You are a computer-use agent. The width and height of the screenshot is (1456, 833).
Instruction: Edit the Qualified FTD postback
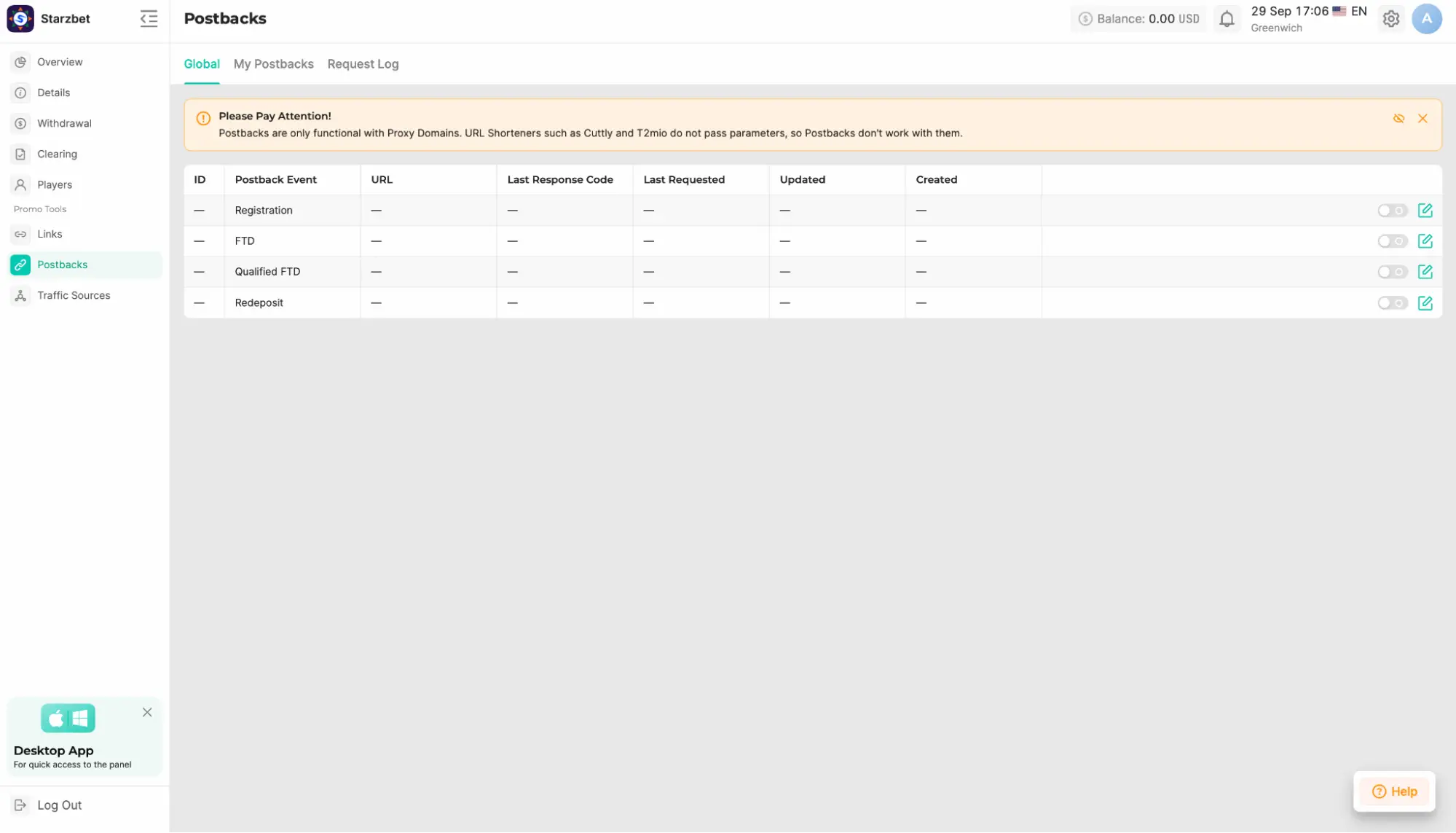point(1425,272)
